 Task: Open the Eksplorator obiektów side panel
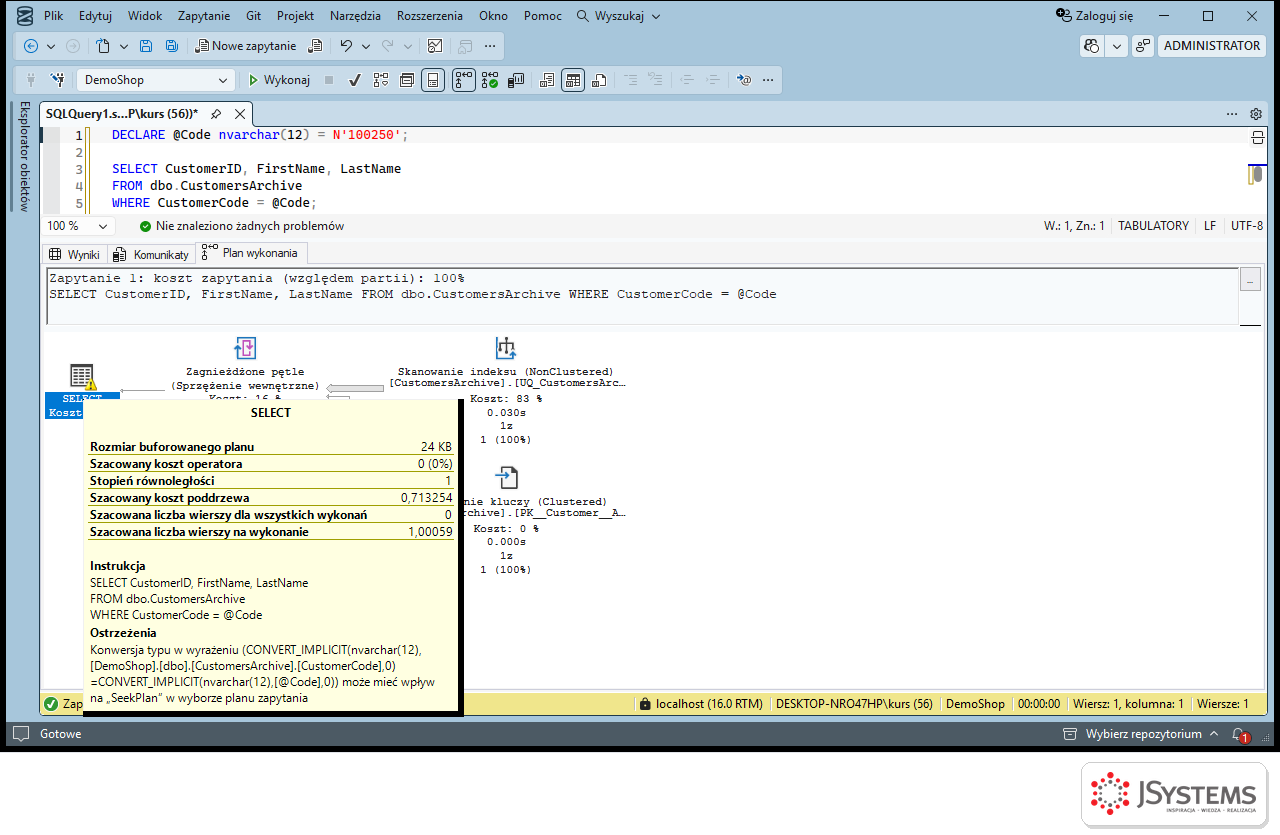(25, 156)
